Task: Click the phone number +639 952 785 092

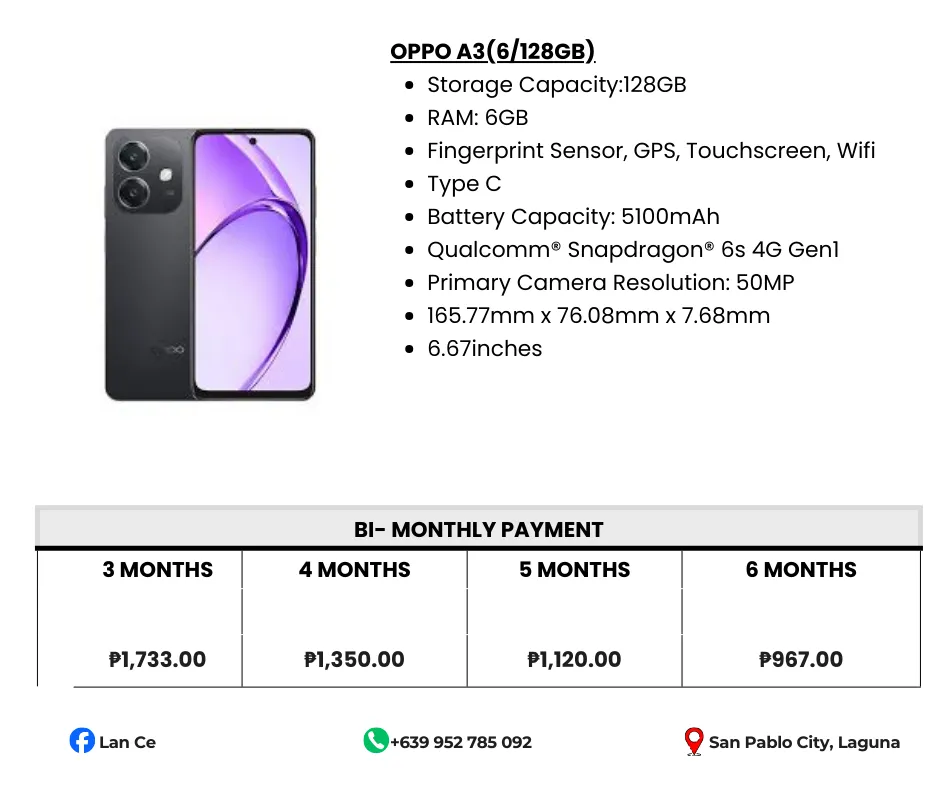Action: 461,742
